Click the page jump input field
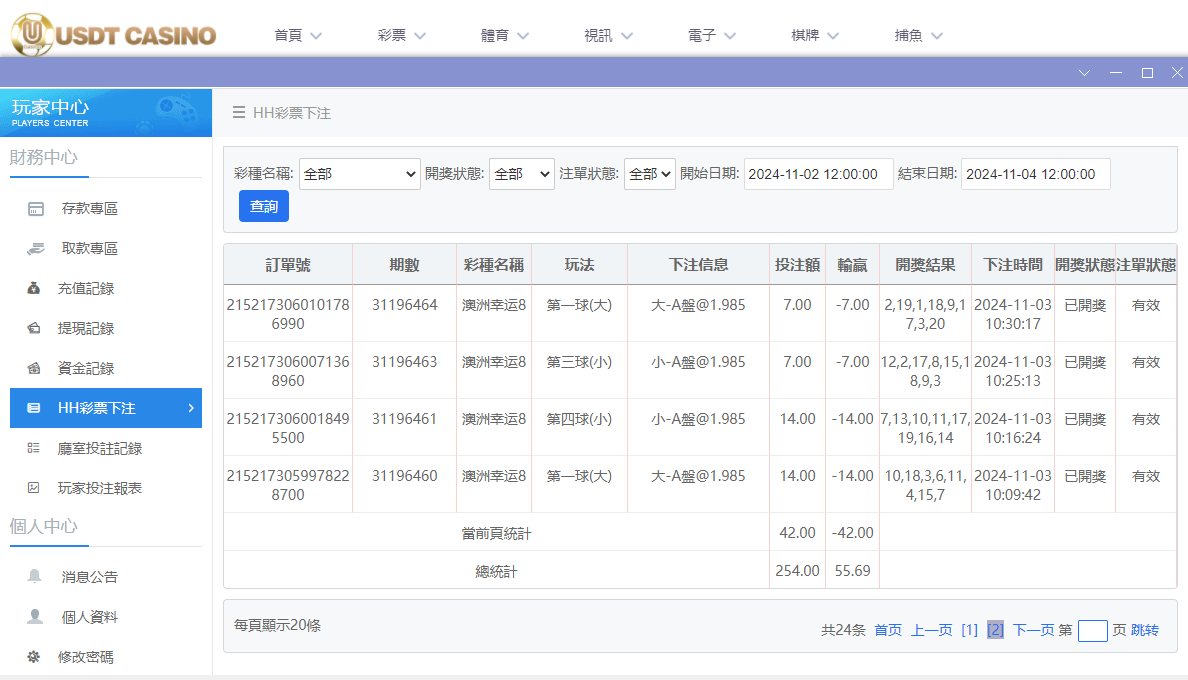This screenshot has height=680, width=1188. [x=1092, y=630]
